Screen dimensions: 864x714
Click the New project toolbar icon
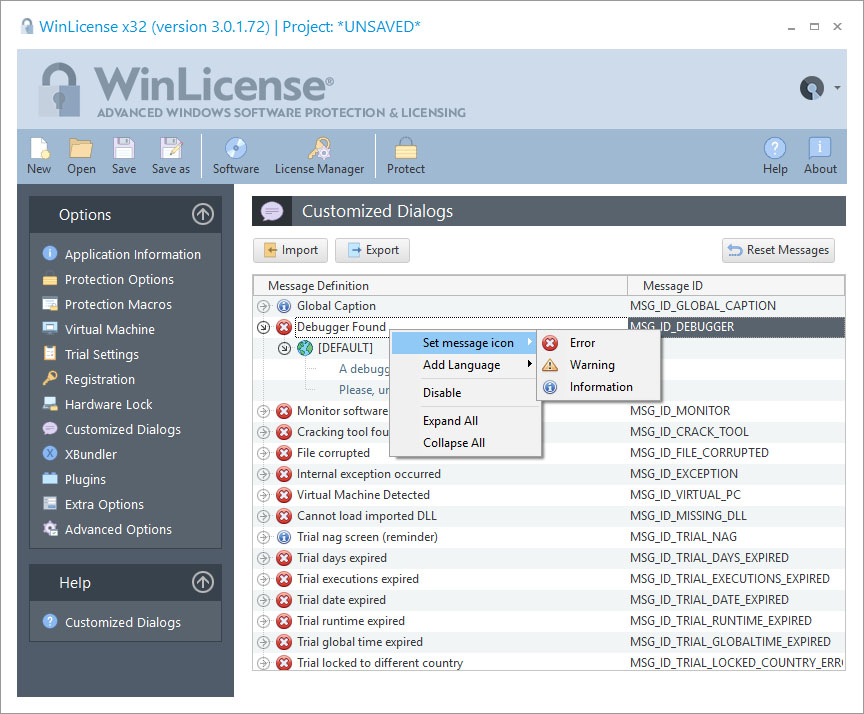pos(39,156)
